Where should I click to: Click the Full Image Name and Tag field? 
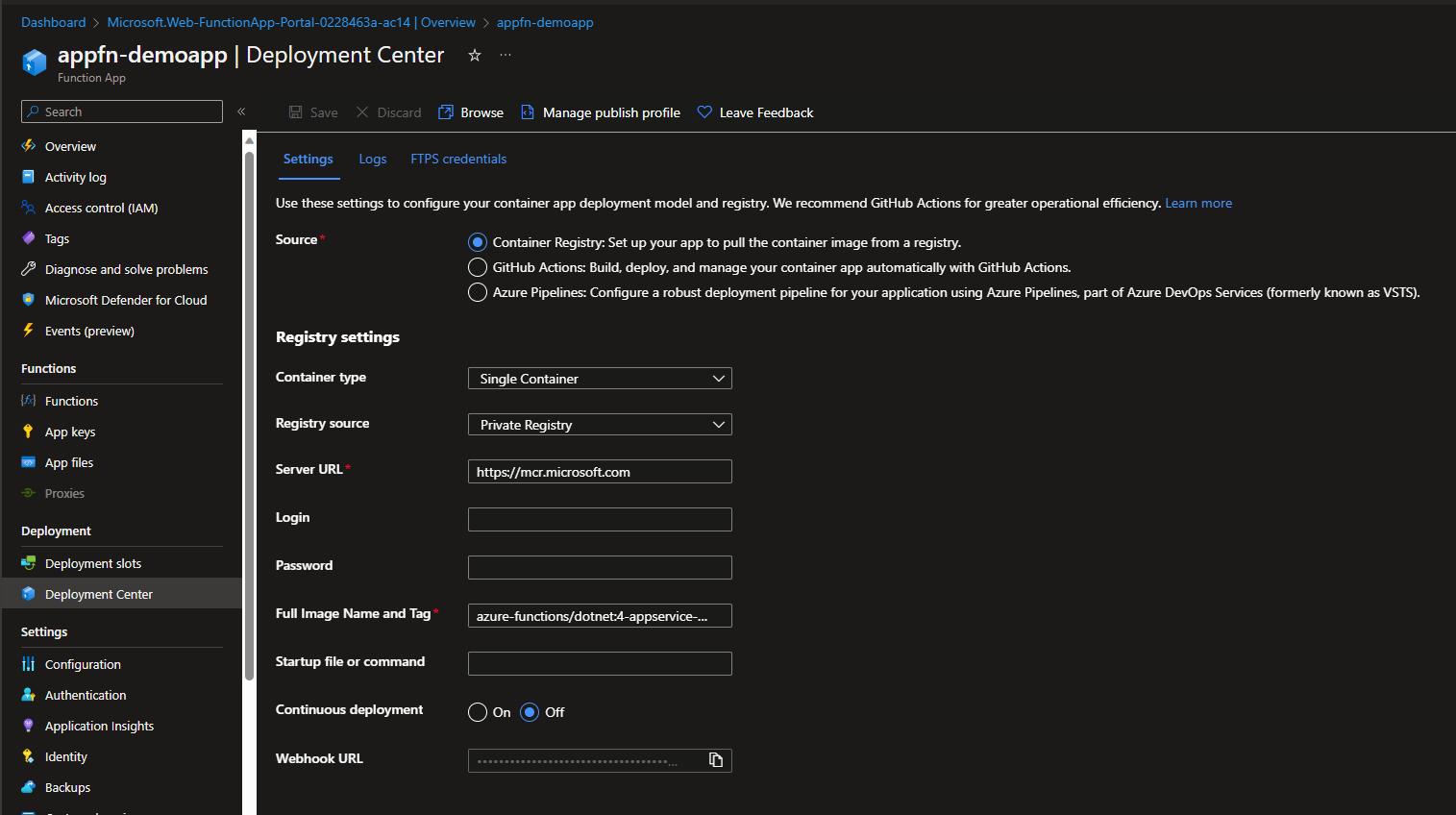click(x=600, y=616)
